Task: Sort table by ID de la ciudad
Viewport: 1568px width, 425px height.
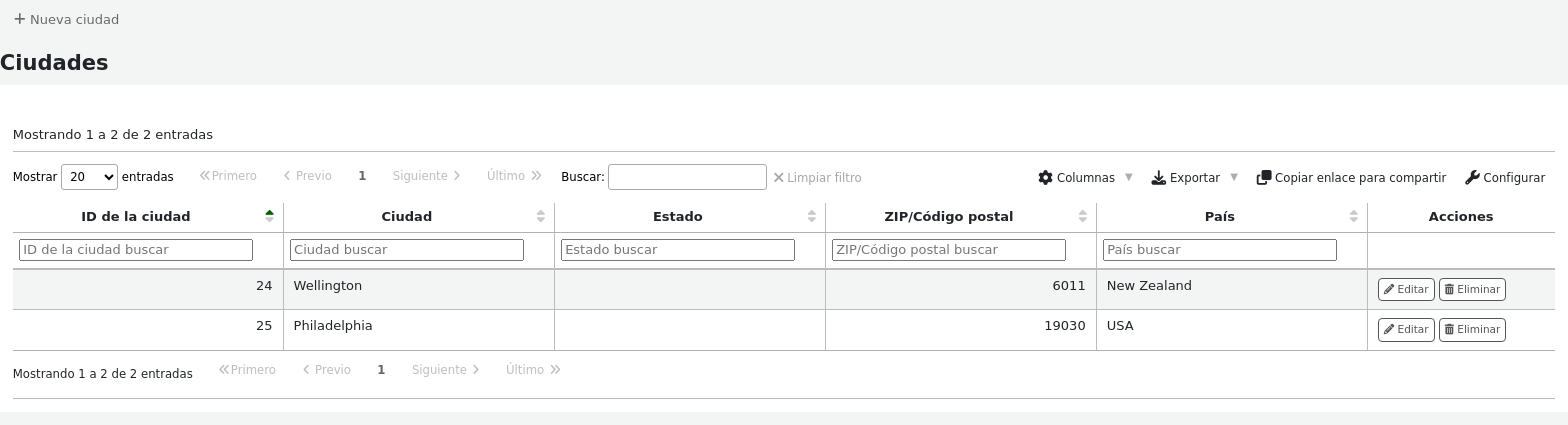Action: click(x=136, y=216)
